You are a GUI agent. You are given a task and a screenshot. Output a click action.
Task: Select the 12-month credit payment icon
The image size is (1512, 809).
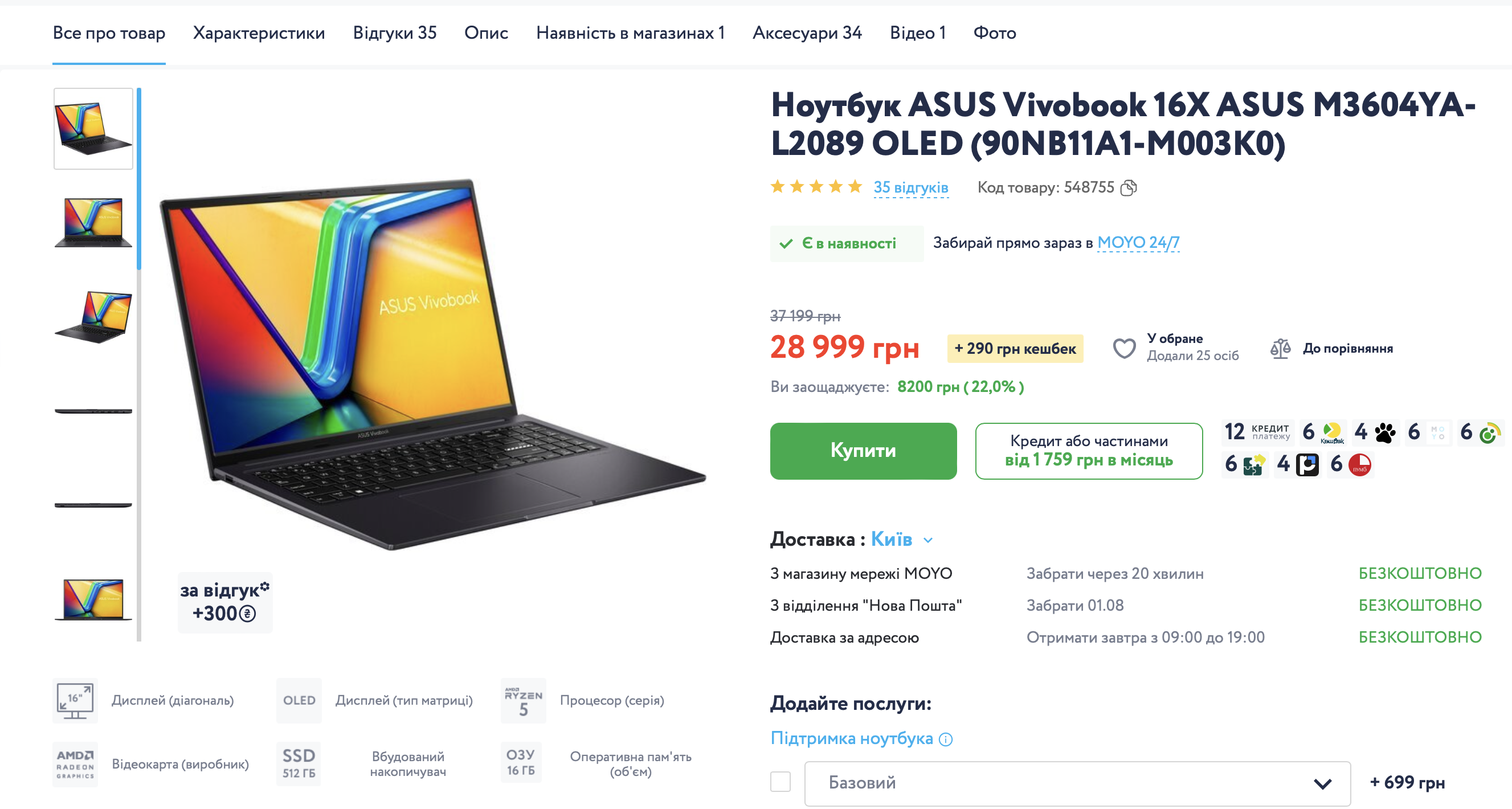(x=1257, y=432)
